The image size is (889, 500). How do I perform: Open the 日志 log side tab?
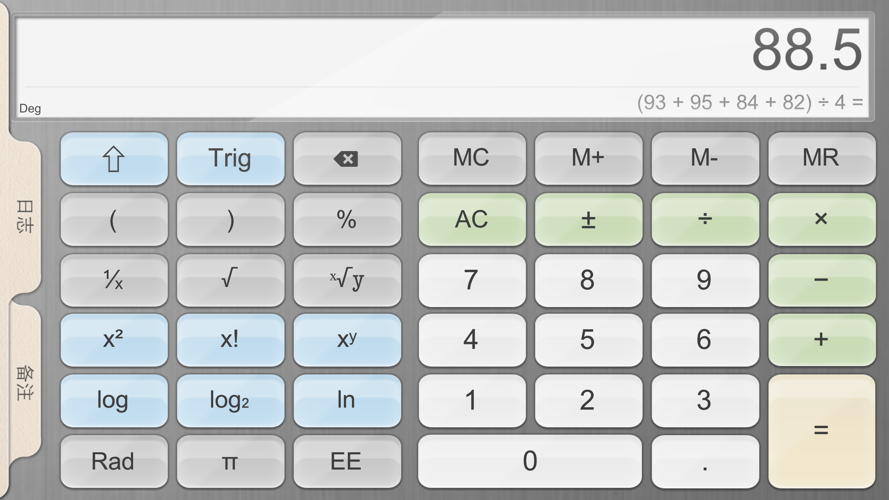(x=24, y=217)
